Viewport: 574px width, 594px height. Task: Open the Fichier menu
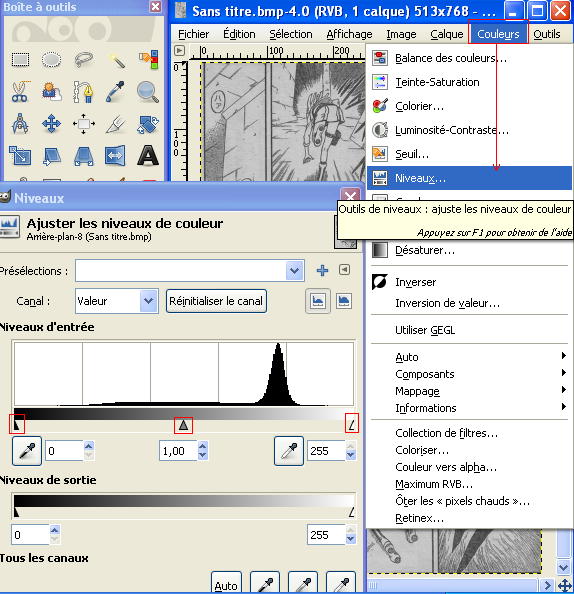click(x=194, y=34)
